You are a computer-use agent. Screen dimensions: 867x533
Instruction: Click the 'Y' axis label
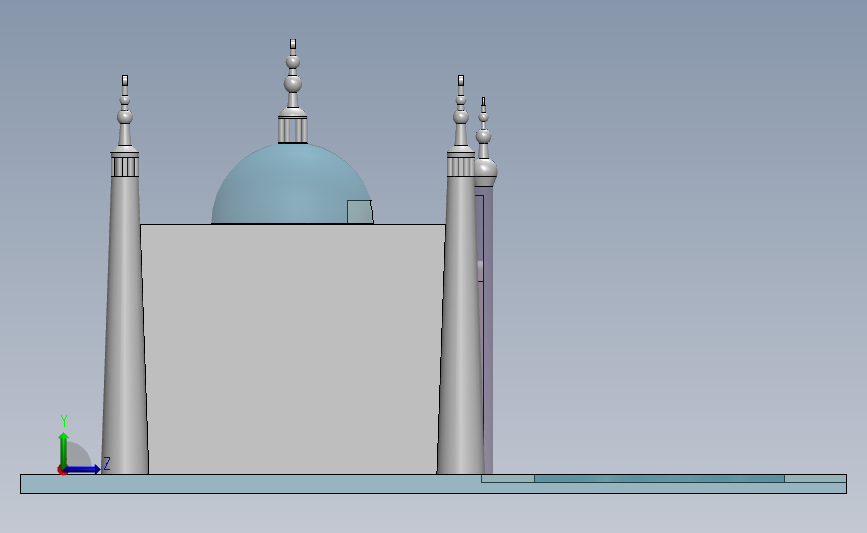click(x=64, y=421)
